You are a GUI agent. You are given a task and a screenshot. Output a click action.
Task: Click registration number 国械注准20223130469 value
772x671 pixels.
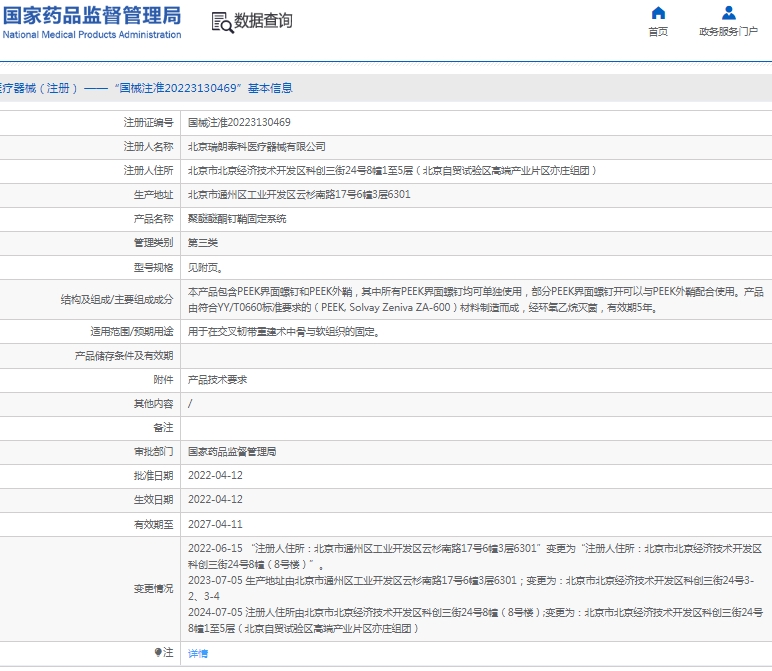pos(239,122)
